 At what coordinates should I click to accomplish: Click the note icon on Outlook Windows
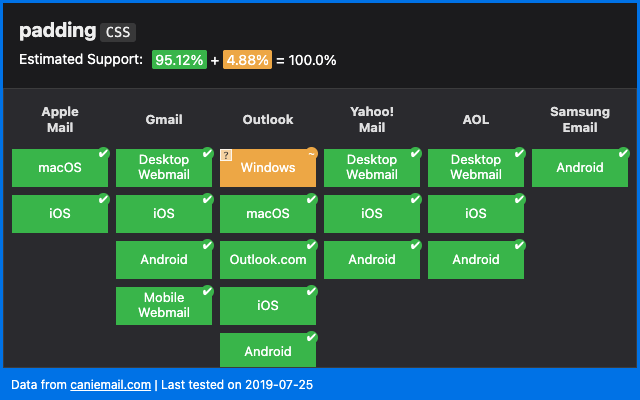coord(227,156)
